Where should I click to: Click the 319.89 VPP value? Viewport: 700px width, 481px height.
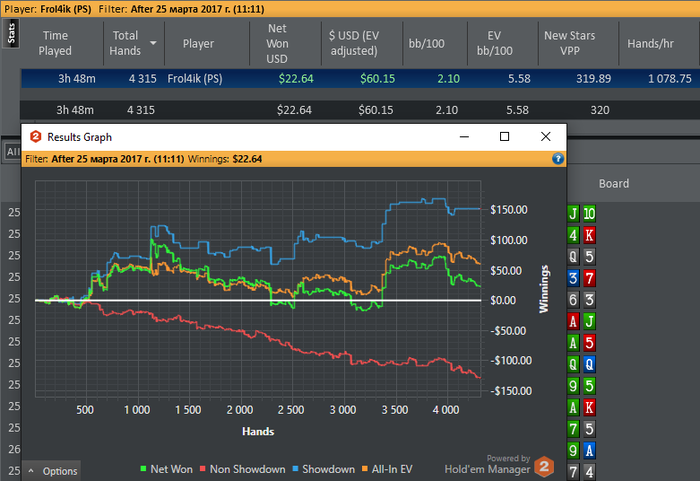click(x=593, y=79)
